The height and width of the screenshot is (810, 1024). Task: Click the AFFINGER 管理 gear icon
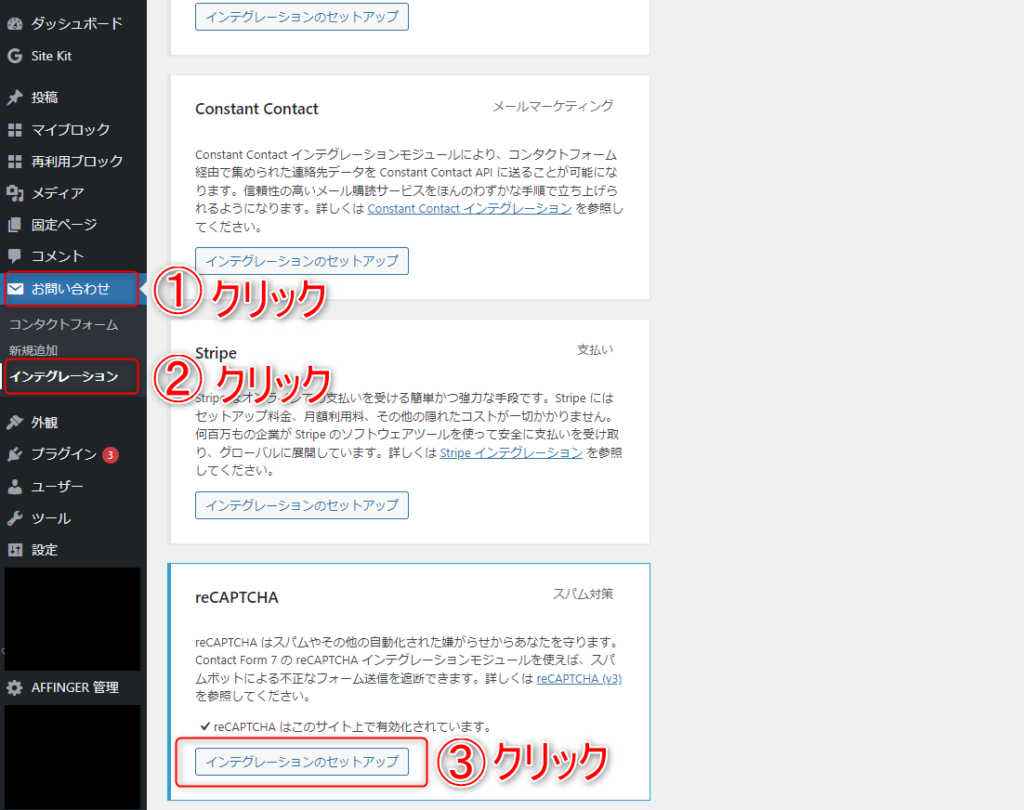click(14, 688)
